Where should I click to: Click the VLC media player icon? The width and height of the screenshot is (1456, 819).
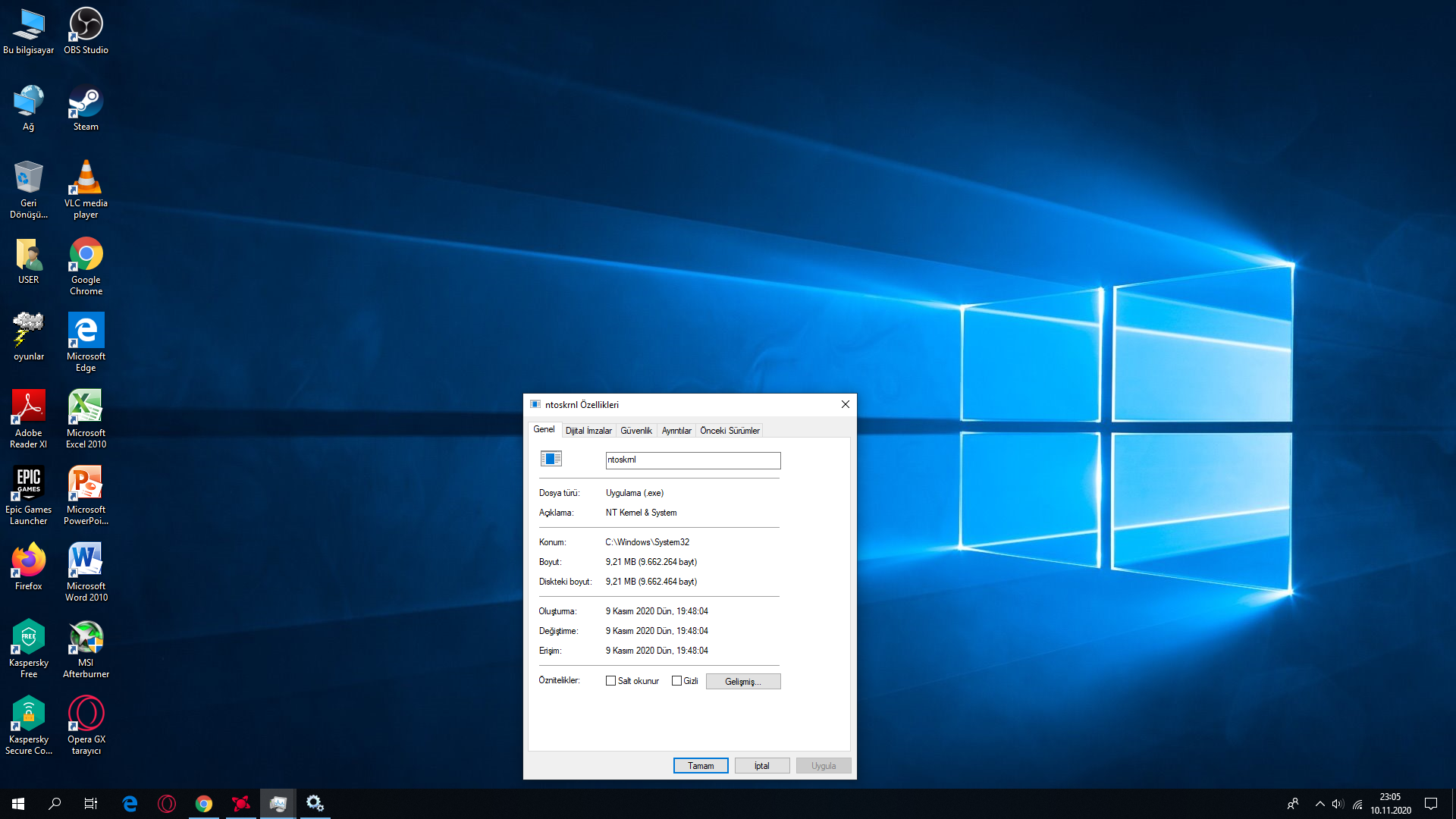click(86, 184)
